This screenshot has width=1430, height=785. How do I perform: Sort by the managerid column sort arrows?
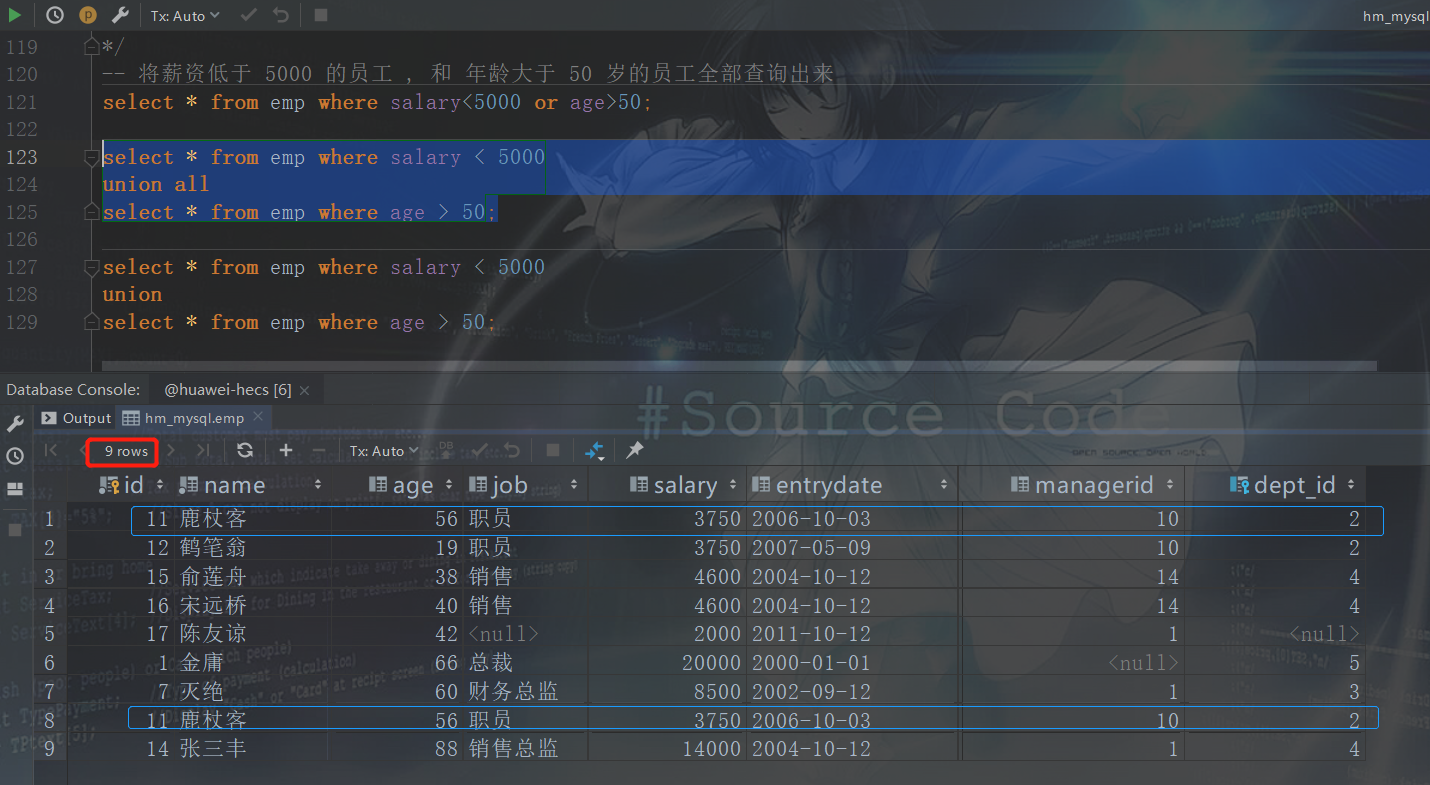click(1169, 485)
